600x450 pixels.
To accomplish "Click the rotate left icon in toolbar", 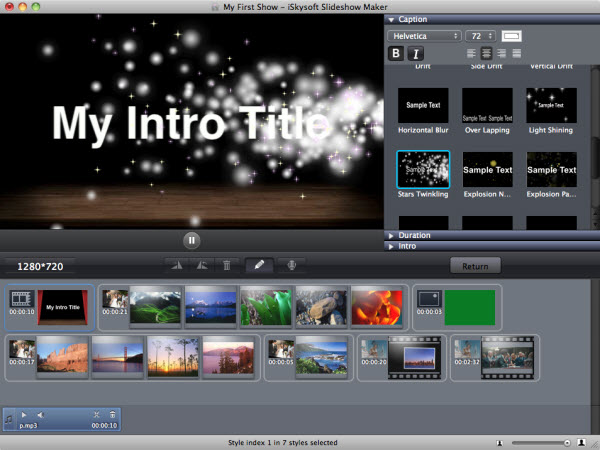I will (x=178, y=265).
